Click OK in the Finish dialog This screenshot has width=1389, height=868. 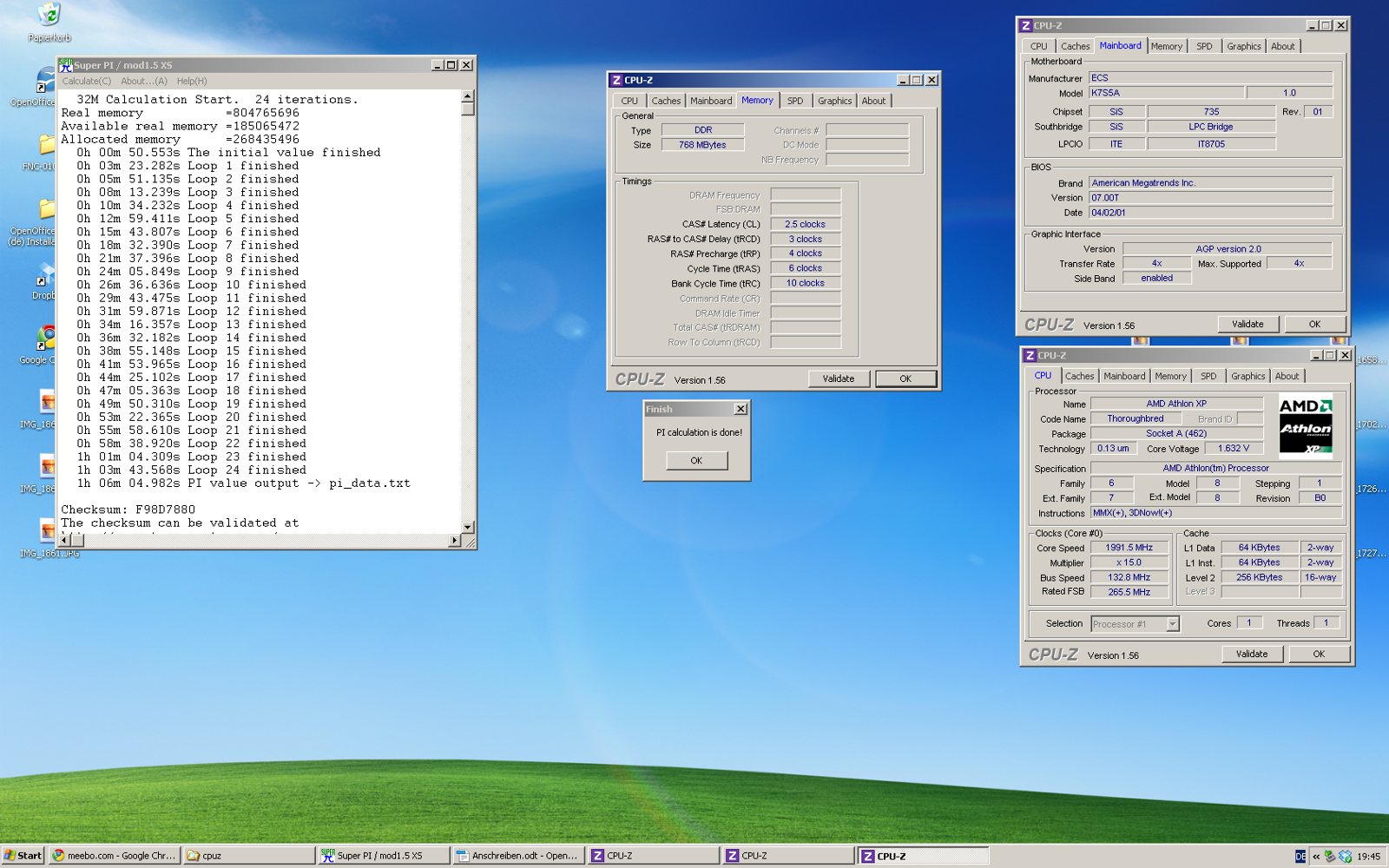click(x=696, y=461)
